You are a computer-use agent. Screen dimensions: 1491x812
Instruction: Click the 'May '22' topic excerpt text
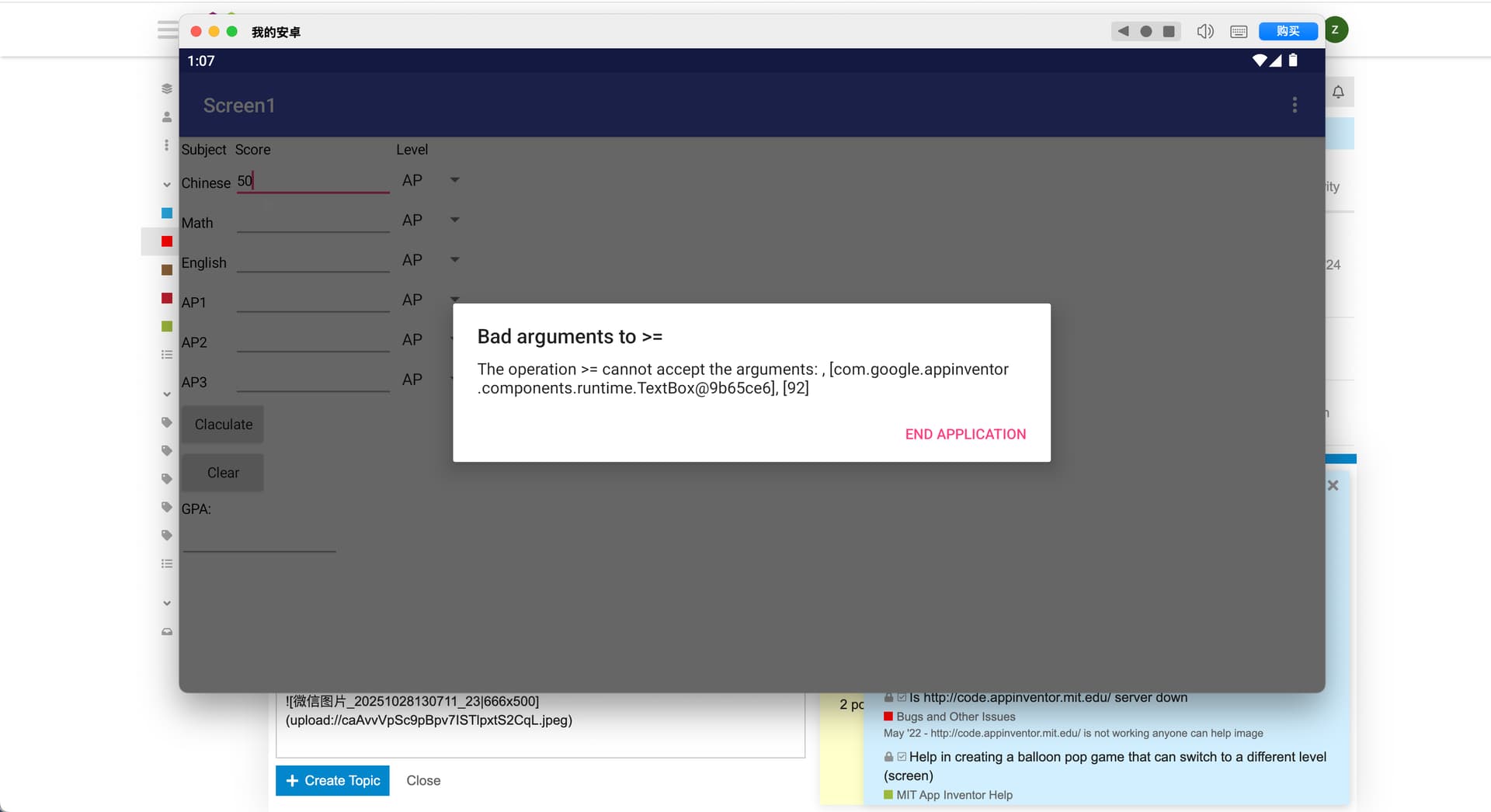[x=1073, y=734]
